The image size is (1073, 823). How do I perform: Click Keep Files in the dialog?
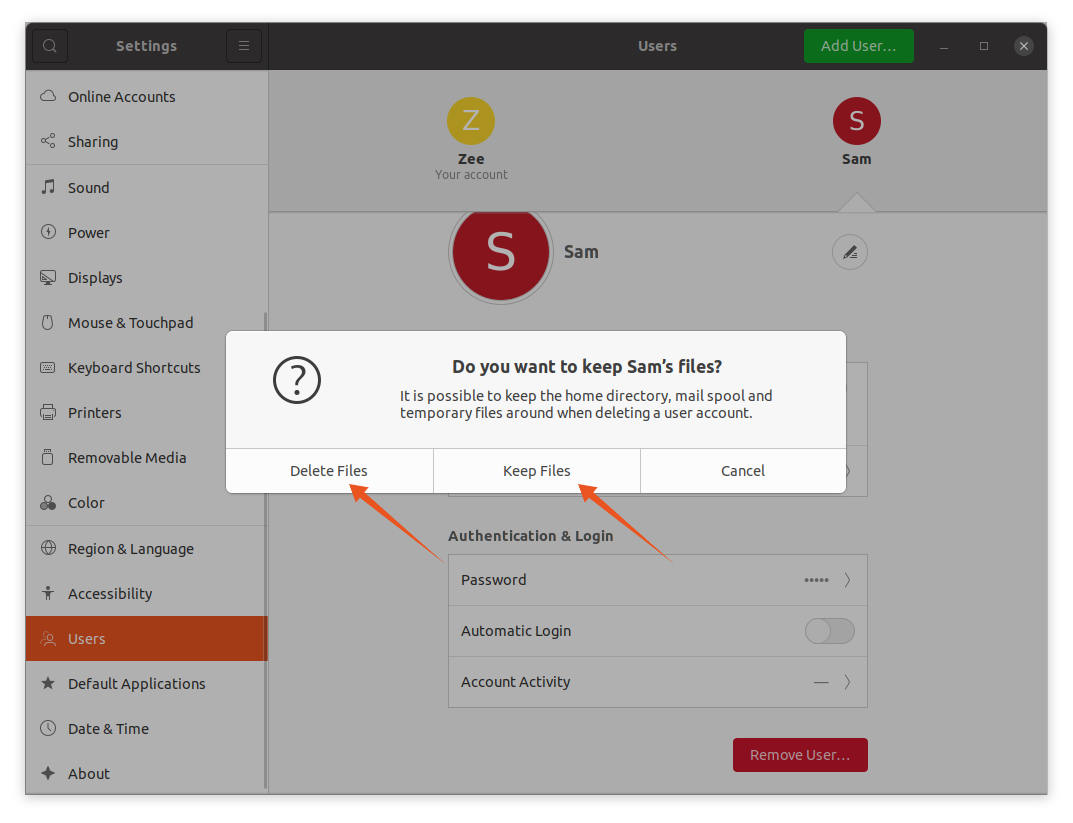(536, 470)
